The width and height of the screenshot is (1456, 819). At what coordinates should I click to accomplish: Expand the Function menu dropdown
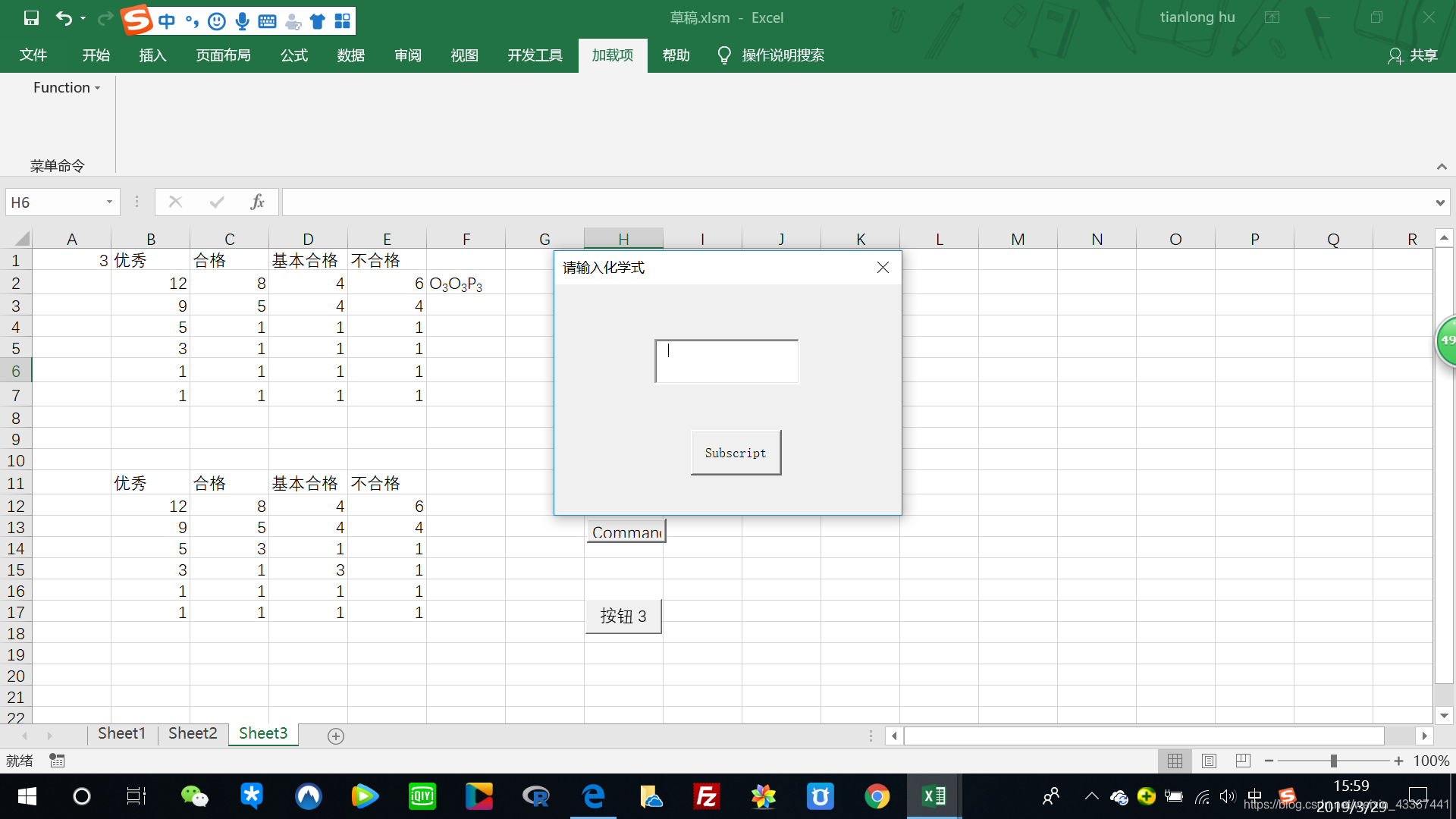click(x=67, y=88)
